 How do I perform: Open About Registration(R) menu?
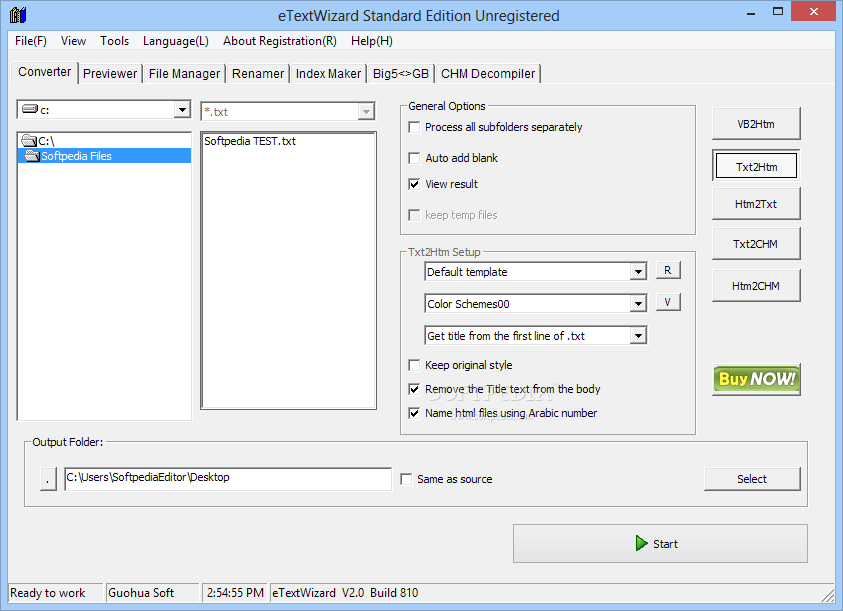[280, 41]
